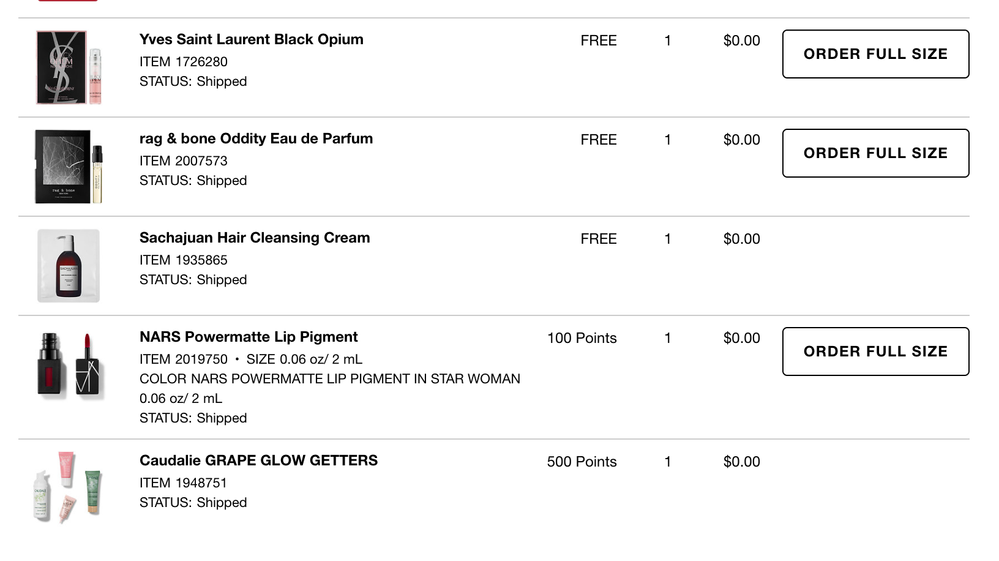Open the Yves Saint Laurent Black Opium title link
The image size is (999, 561).
coord(251,40)
